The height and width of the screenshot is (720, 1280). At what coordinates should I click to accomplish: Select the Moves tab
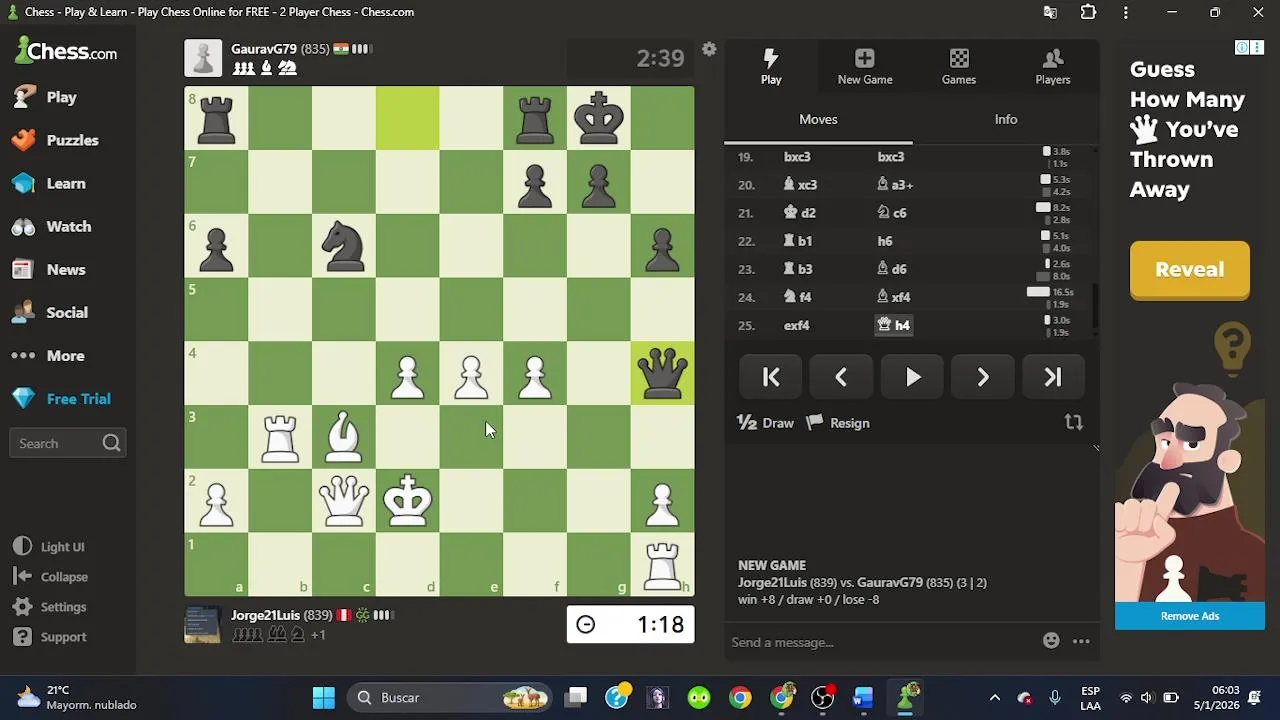pos(818,119)
